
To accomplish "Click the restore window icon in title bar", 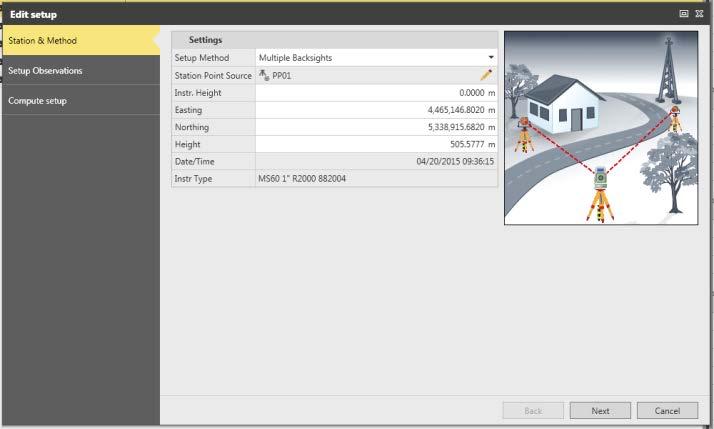I will click(683, 14).
